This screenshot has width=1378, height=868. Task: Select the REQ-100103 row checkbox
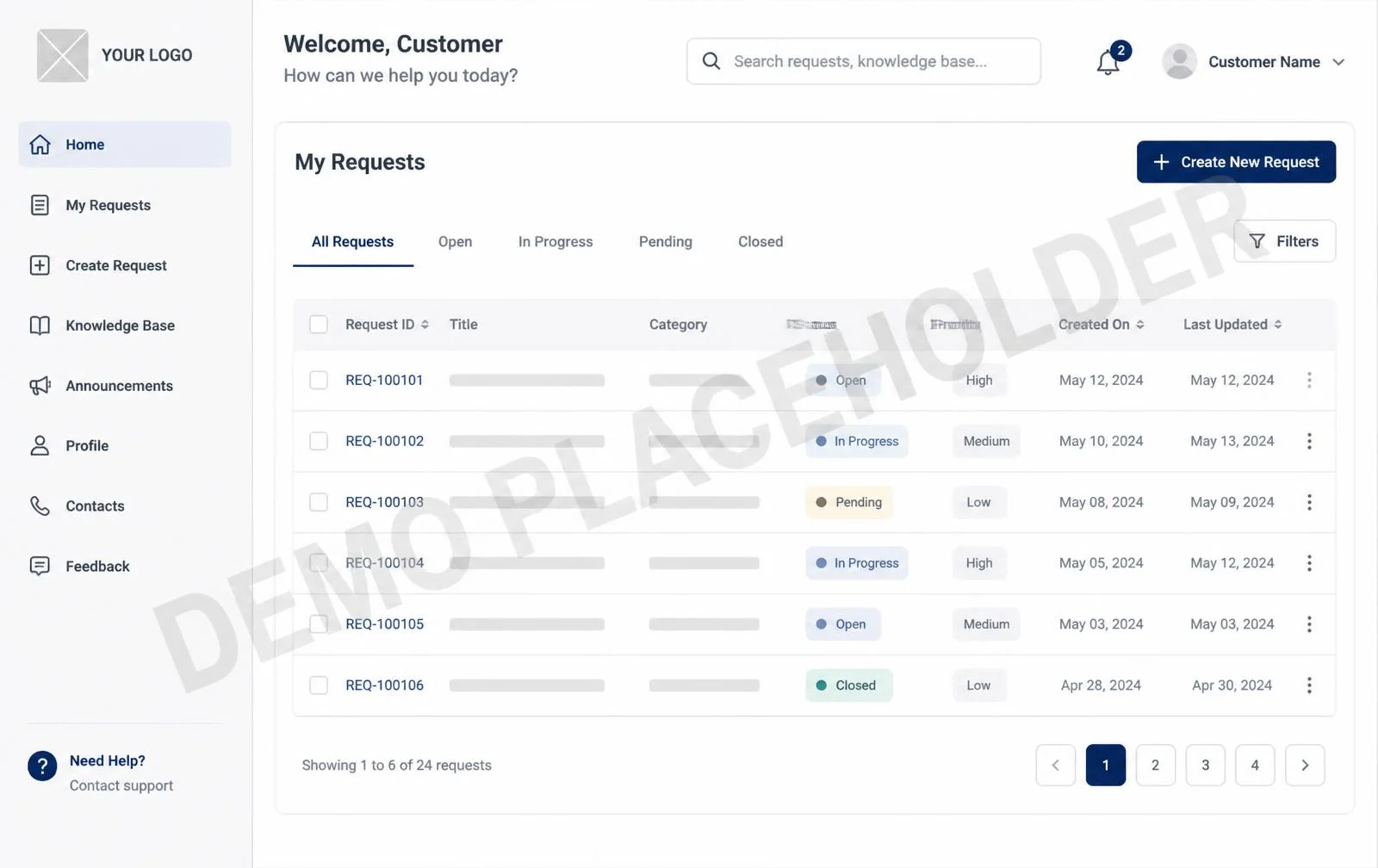[319, 502]
